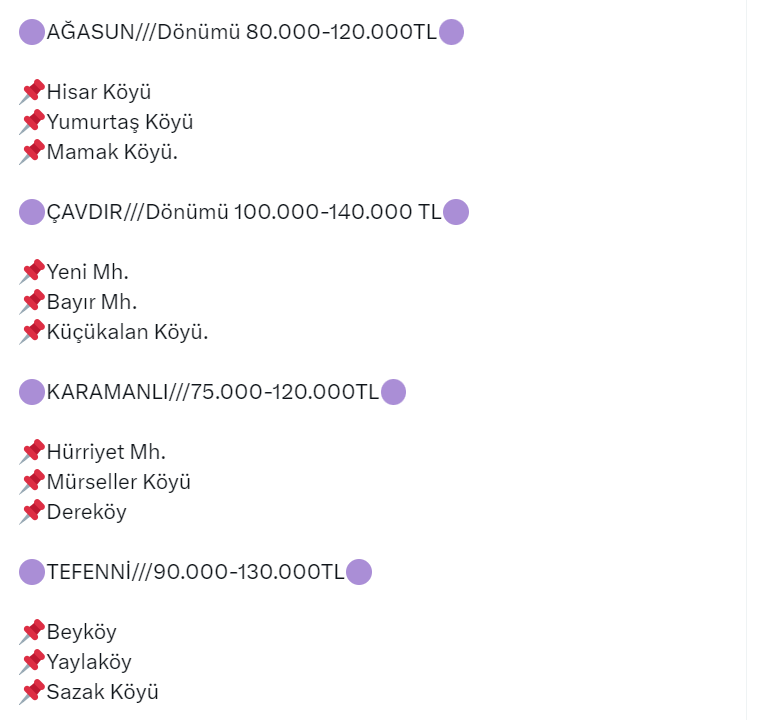The width and height of the screenshot is (766, 720).
Task: Select the pushpin next to Sazak Köyü
Action: [32, 692]
